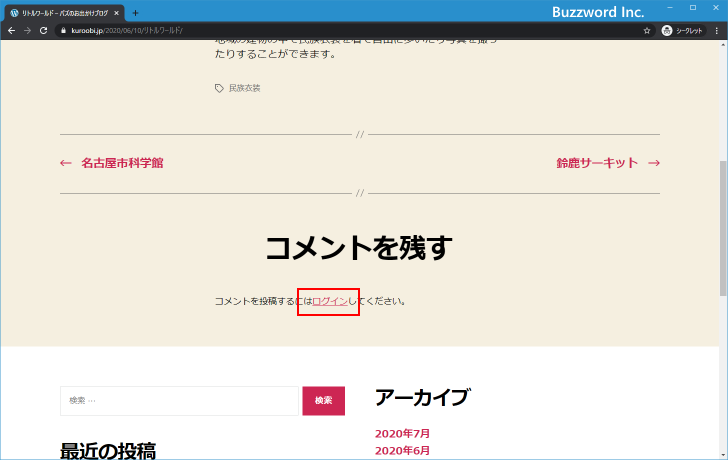Click the page vertical scrollbar thumb

pos(723,228)
